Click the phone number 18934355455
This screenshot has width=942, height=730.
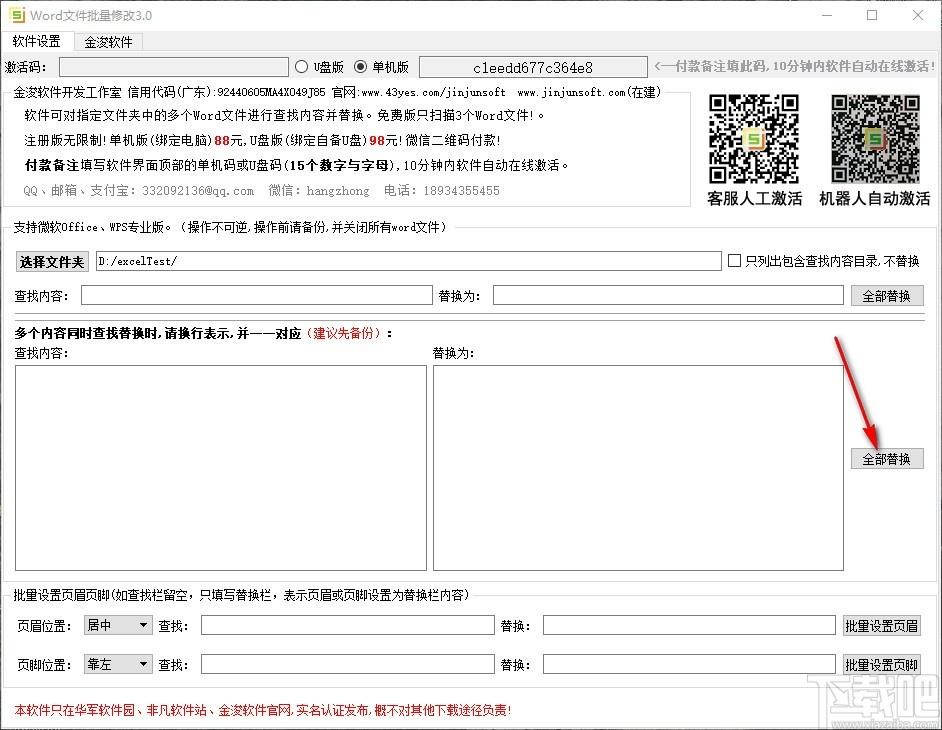(461, 191)
